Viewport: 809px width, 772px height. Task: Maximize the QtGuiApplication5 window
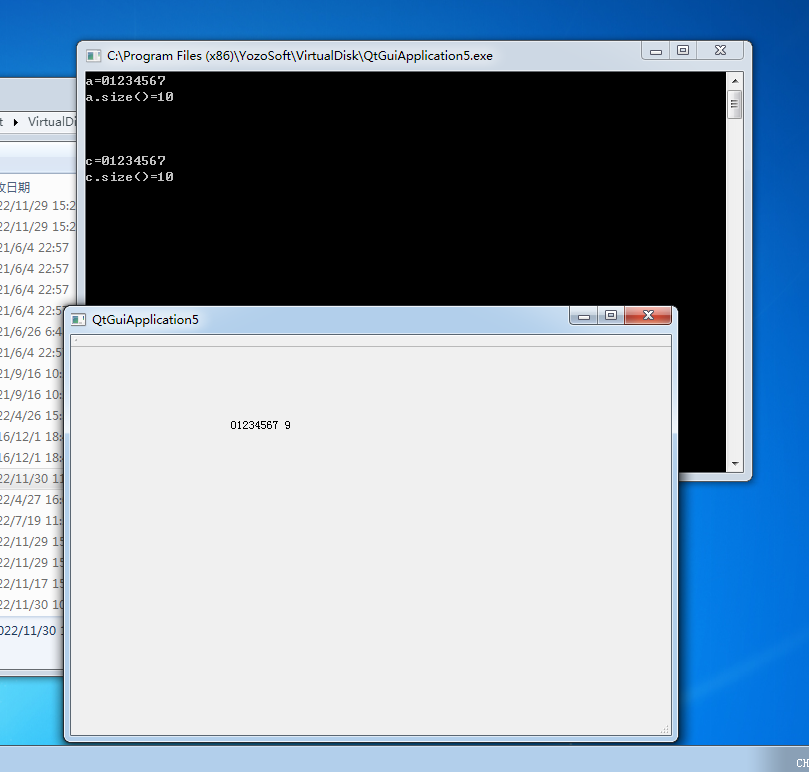tap(611, 315)
